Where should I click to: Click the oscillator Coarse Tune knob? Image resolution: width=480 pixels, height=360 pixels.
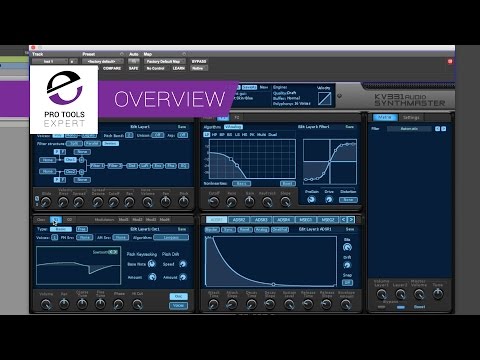tap(82, 304)
